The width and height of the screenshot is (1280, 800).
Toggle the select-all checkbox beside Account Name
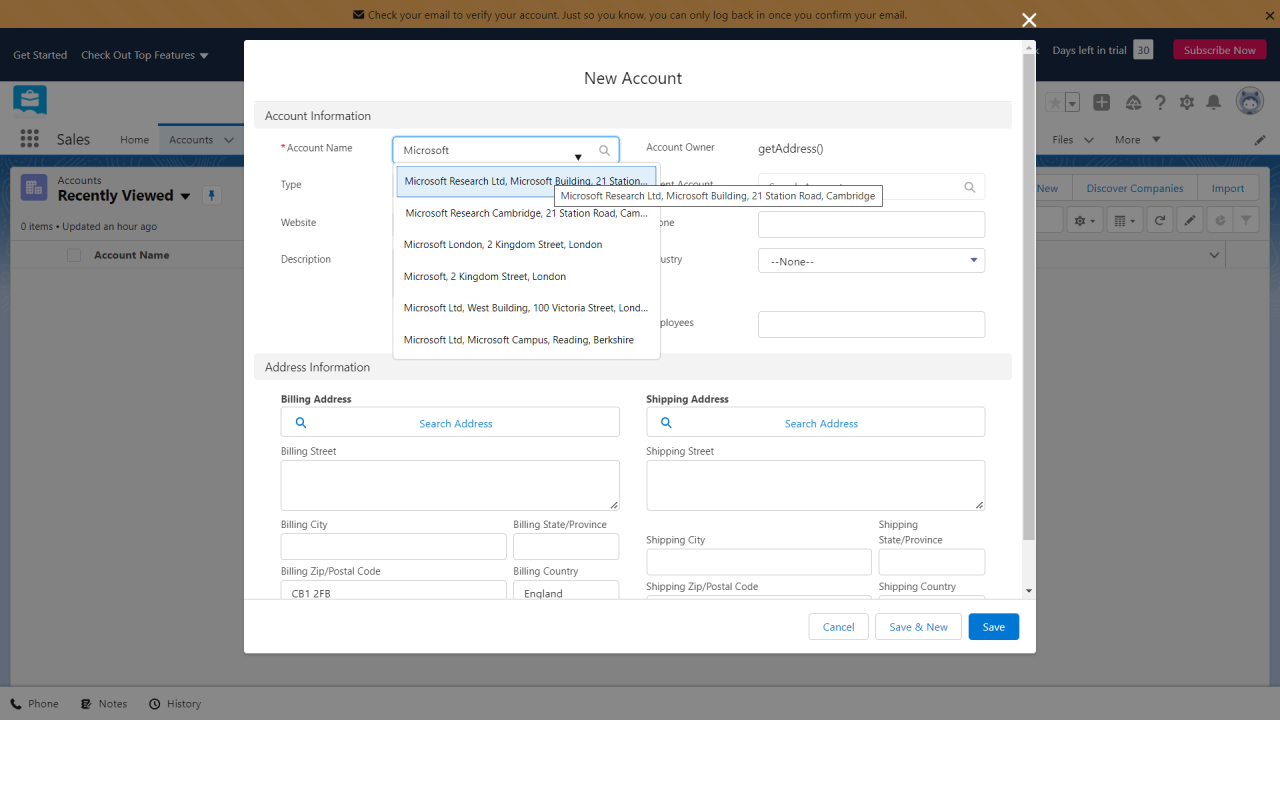pos(74,255)
